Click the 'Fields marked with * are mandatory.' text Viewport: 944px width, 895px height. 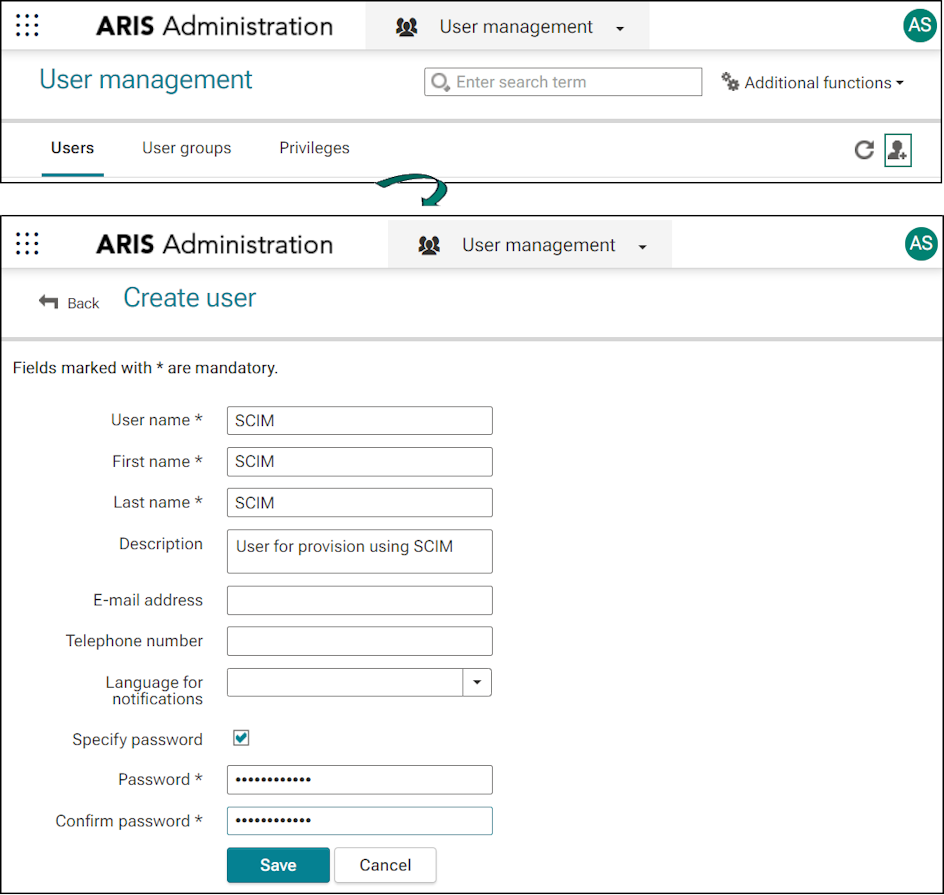click(x=145, y=368)
